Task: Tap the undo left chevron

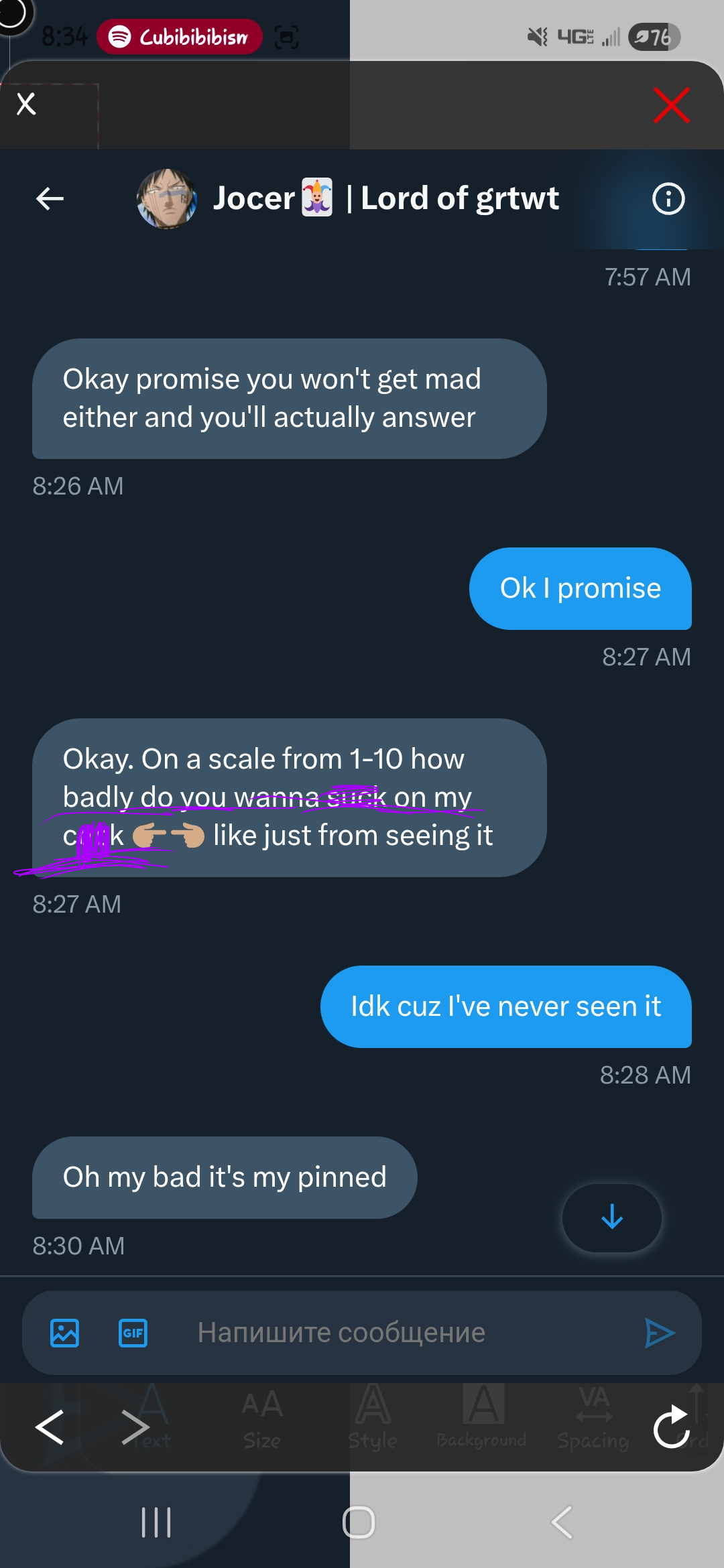Action: [50, 1427]
